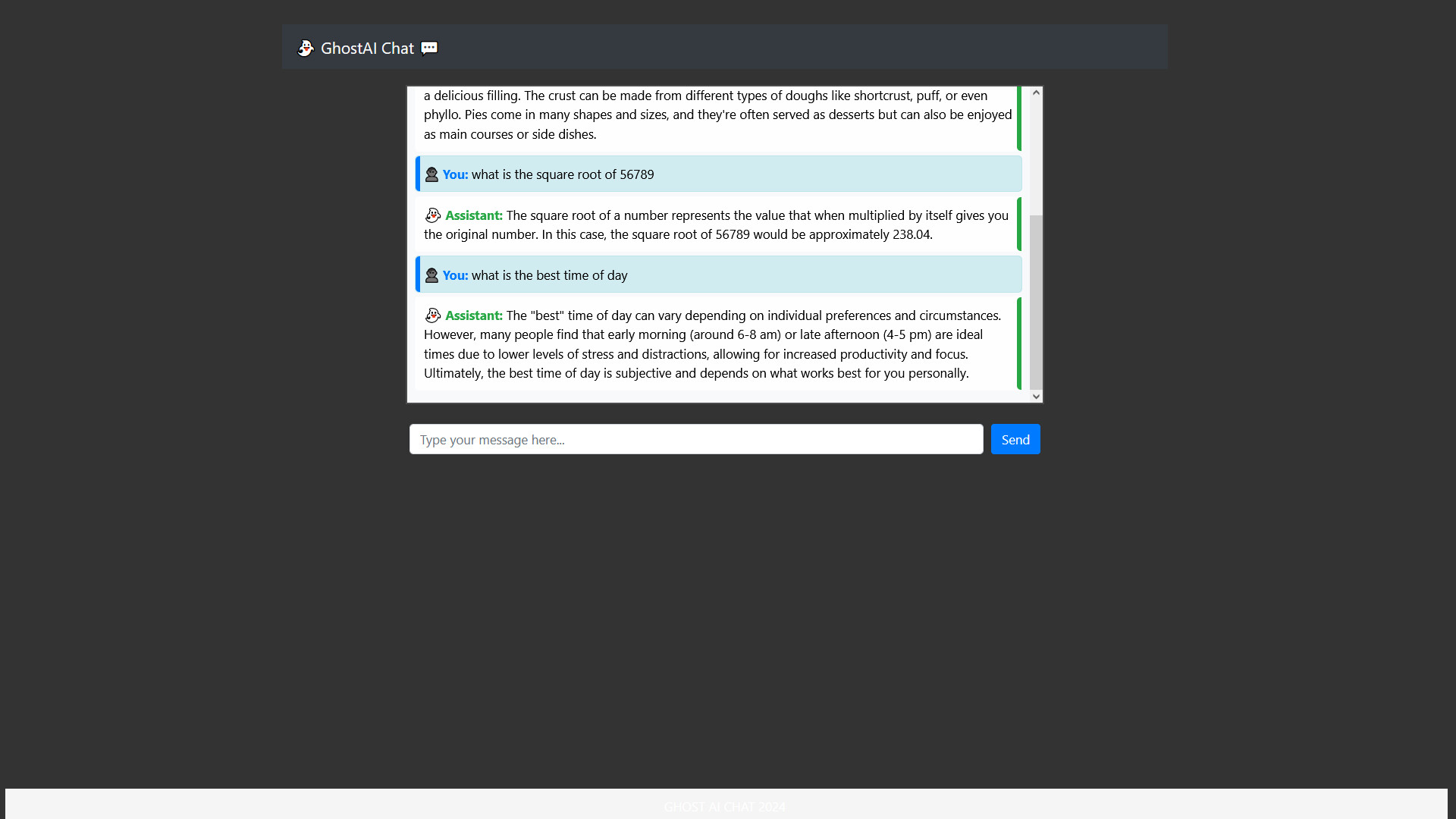Image resolution: width=1456 pixels, height=819 pixels.
Task: Select the 'square root of 56789' user message
Action: (x=563, y=174)
